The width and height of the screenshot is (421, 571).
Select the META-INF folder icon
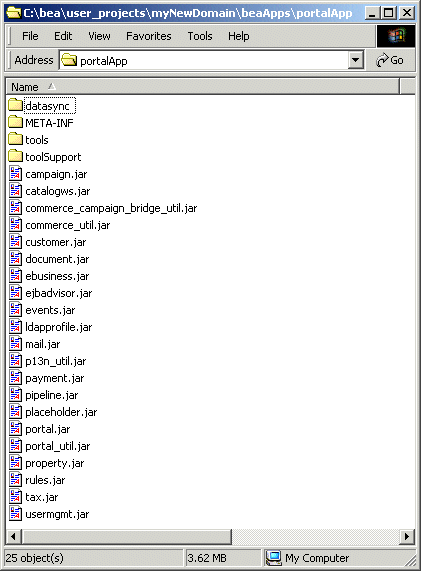click(x=15, y=123)
